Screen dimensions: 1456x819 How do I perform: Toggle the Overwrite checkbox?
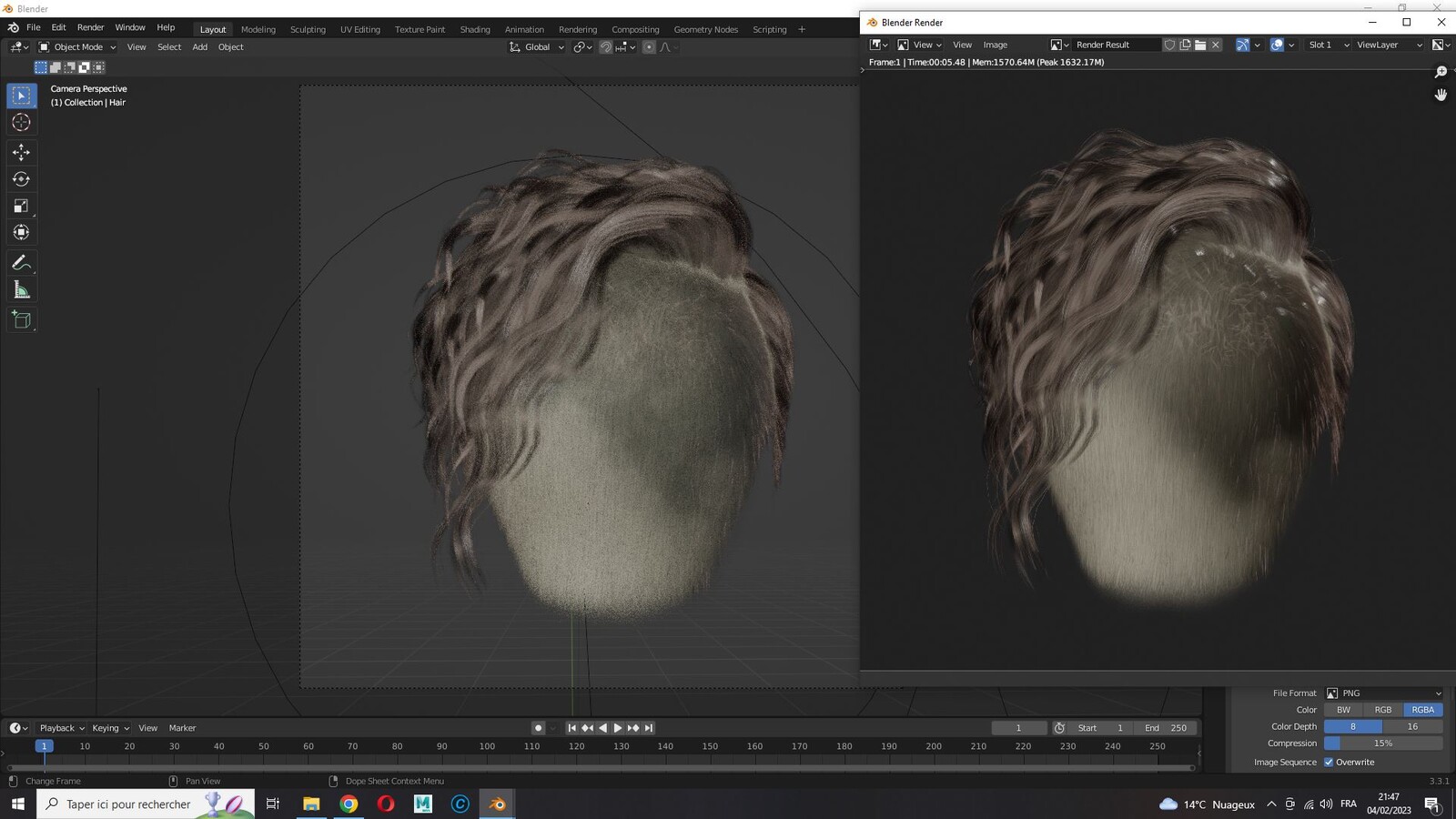(x=1329, y=763)
